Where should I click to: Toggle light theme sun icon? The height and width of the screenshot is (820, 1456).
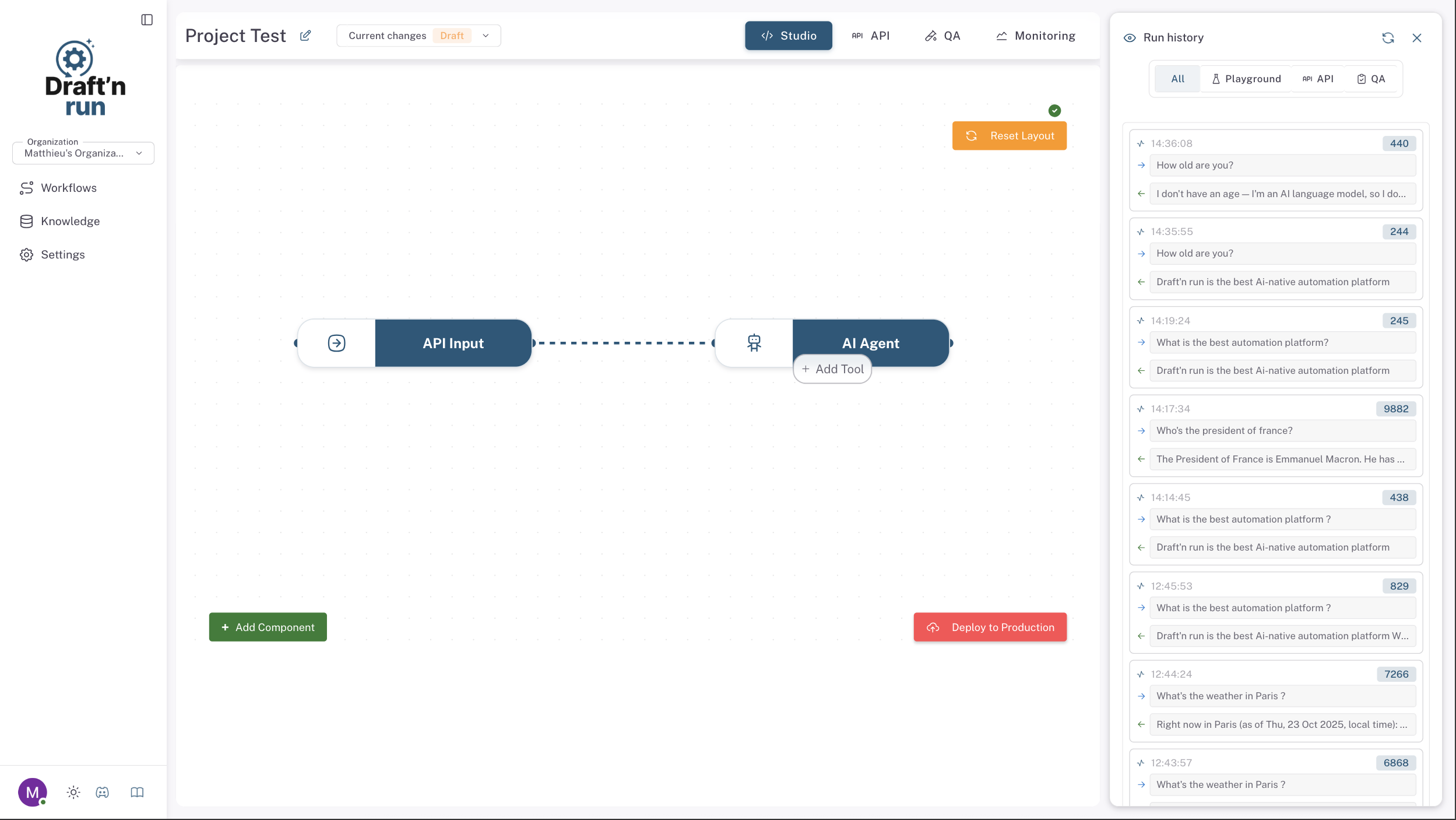pyautogui.click(x=73, y=792)
